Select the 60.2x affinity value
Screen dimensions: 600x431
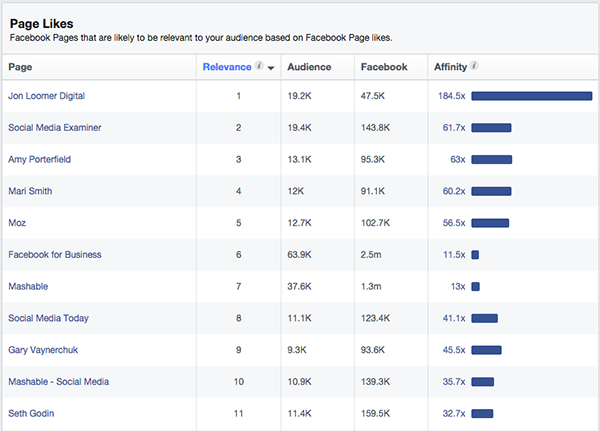pos(454,191)
